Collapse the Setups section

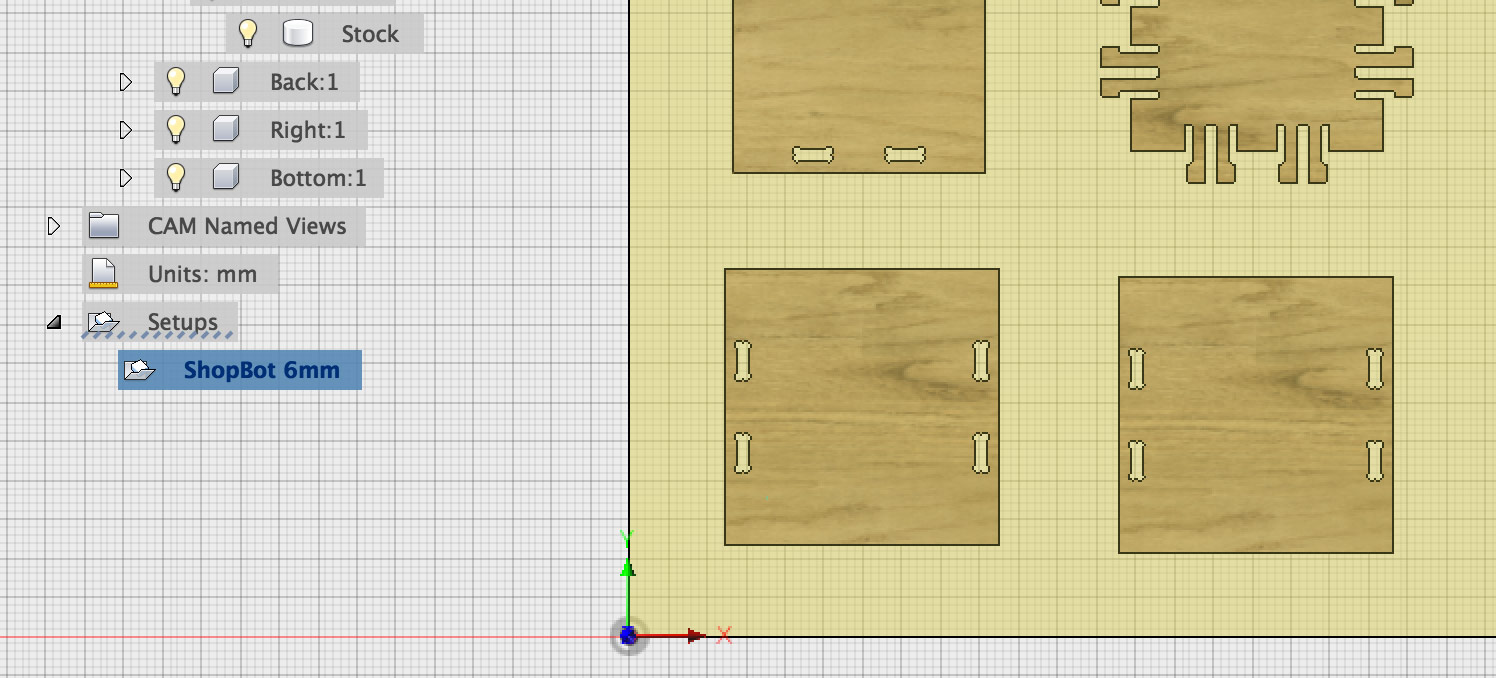tap(54, 321)
